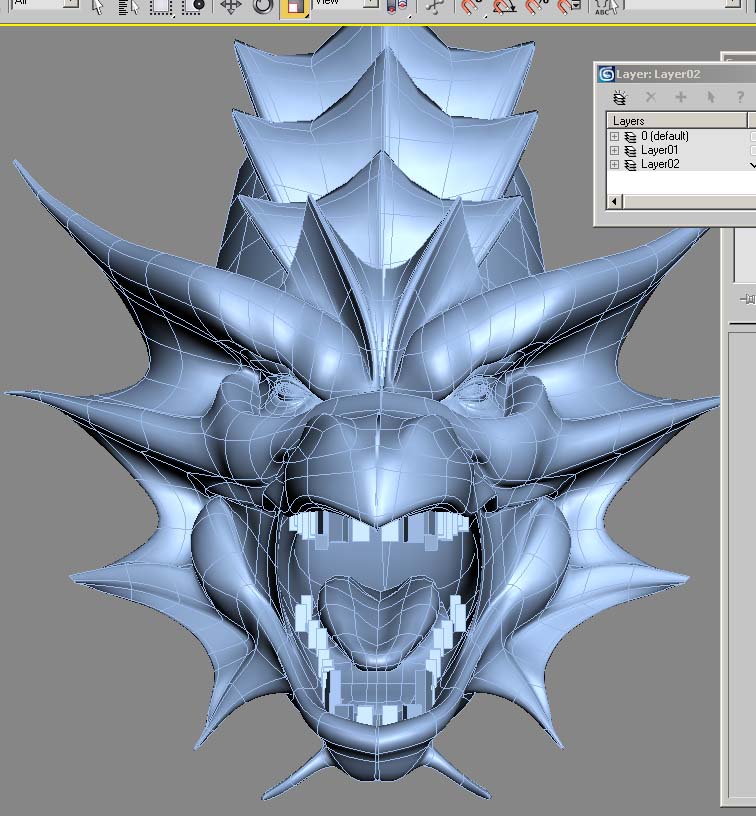Click the left scroll arrow in Layer dialog
This screenshot has width=756, height=816.
[x=614, y=201]
